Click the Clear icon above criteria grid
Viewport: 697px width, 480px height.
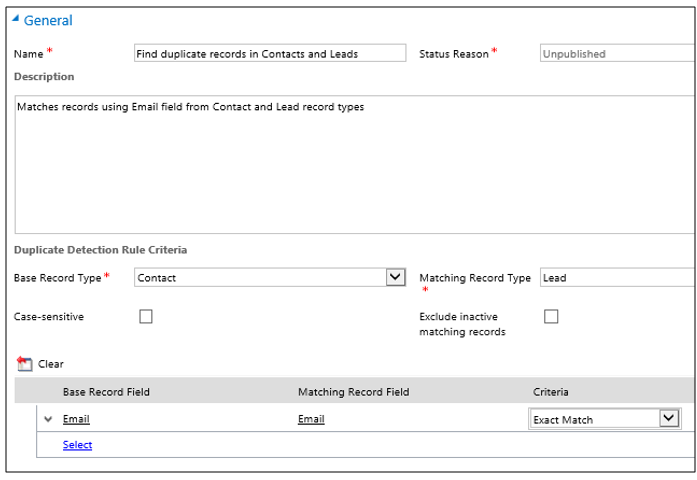point(25,364)
